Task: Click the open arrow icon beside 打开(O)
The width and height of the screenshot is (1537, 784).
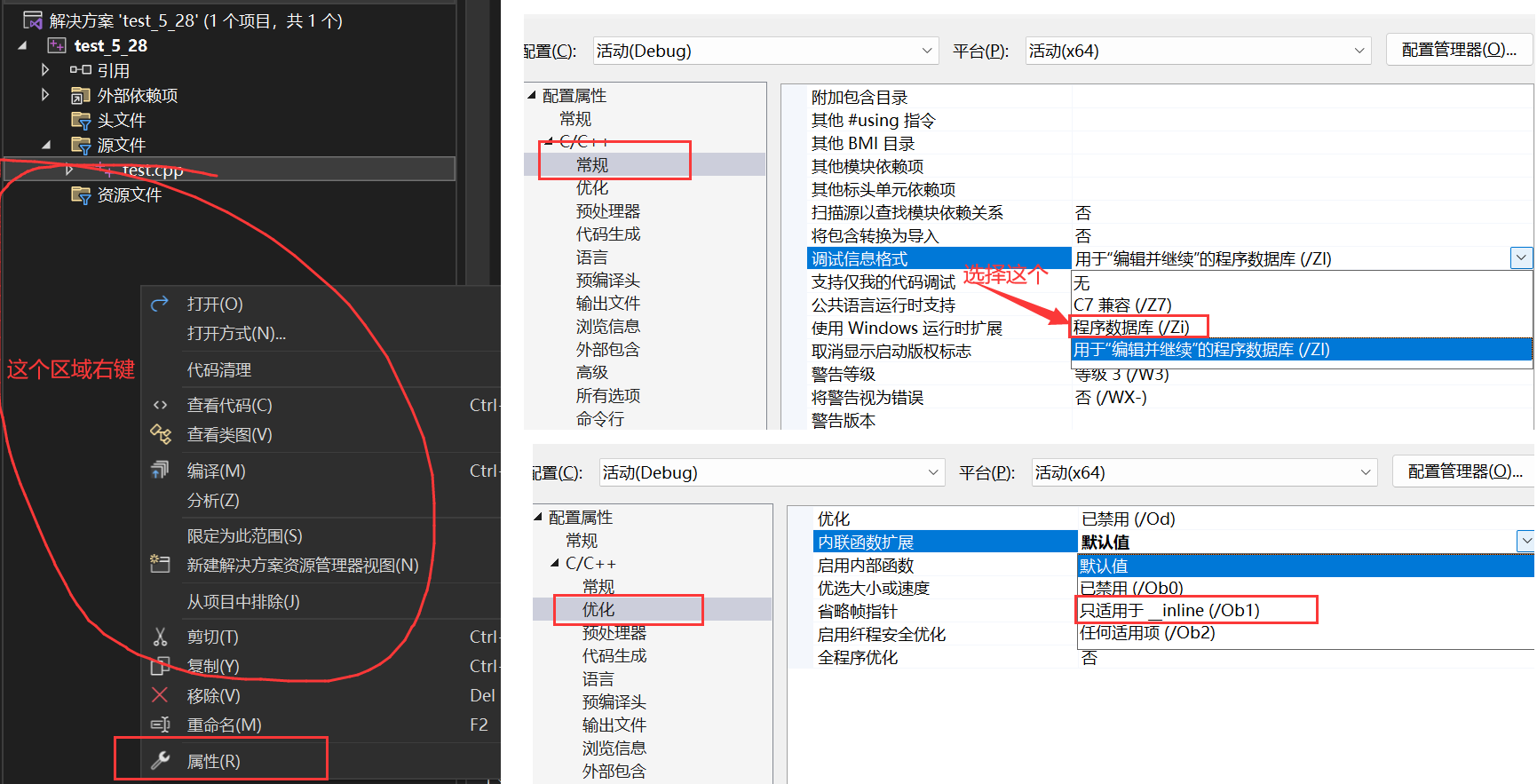Action: click(160, 304)
